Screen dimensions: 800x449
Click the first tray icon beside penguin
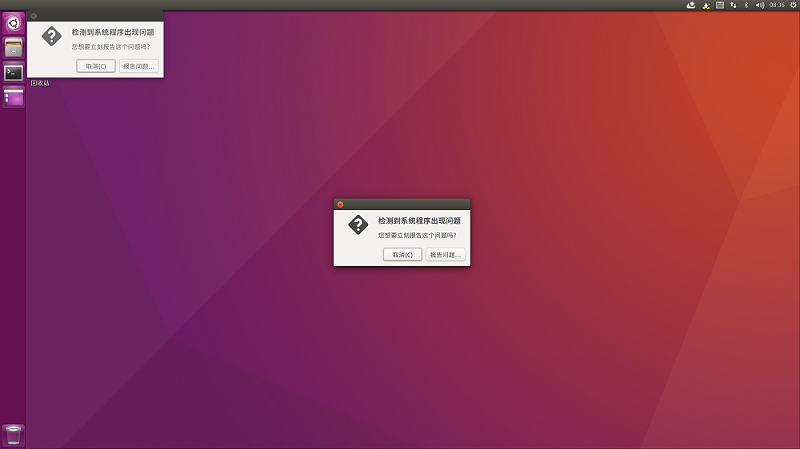[690, 5]
